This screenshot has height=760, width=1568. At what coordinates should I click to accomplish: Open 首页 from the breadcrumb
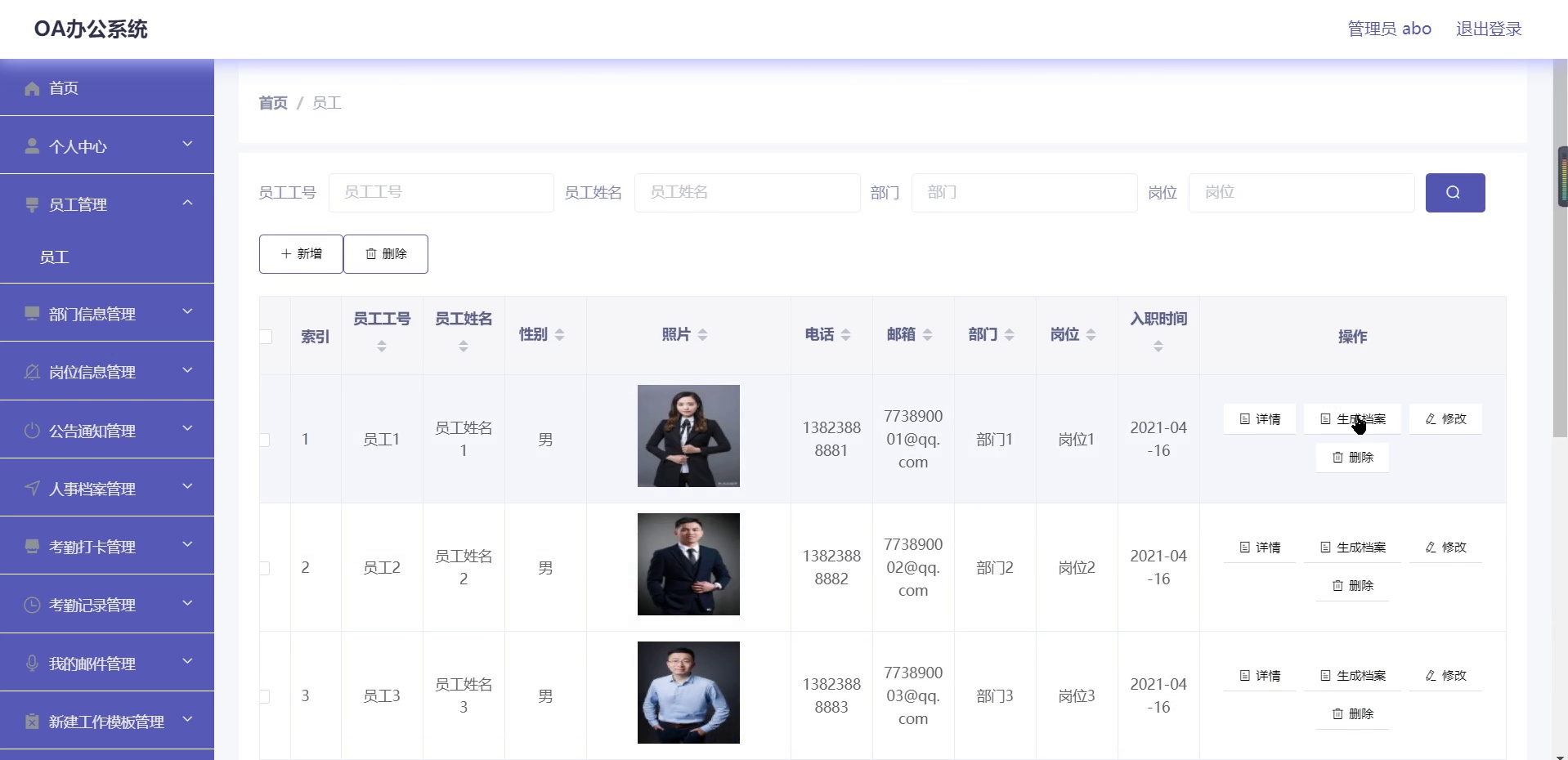point(273,103)
